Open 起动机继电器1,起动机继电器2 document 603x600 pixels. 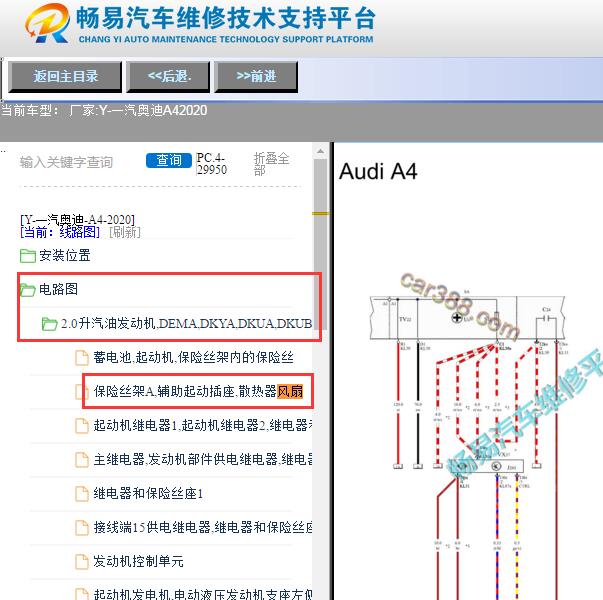pos(203,425)
